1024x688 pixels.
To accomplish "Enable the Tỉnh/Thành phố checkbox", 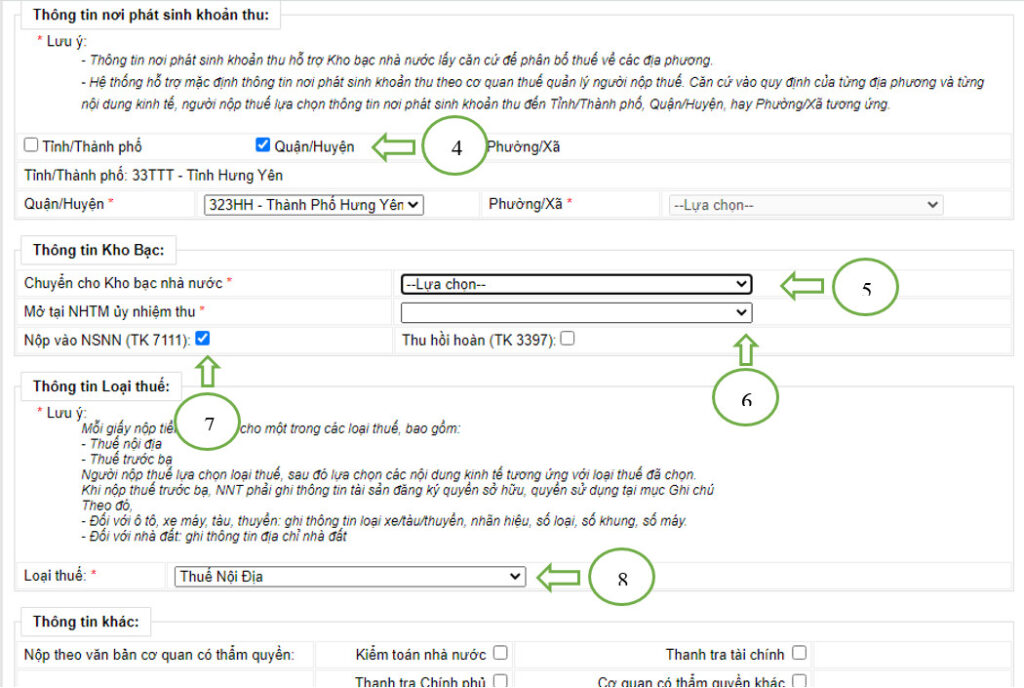I will coord(32,146).
